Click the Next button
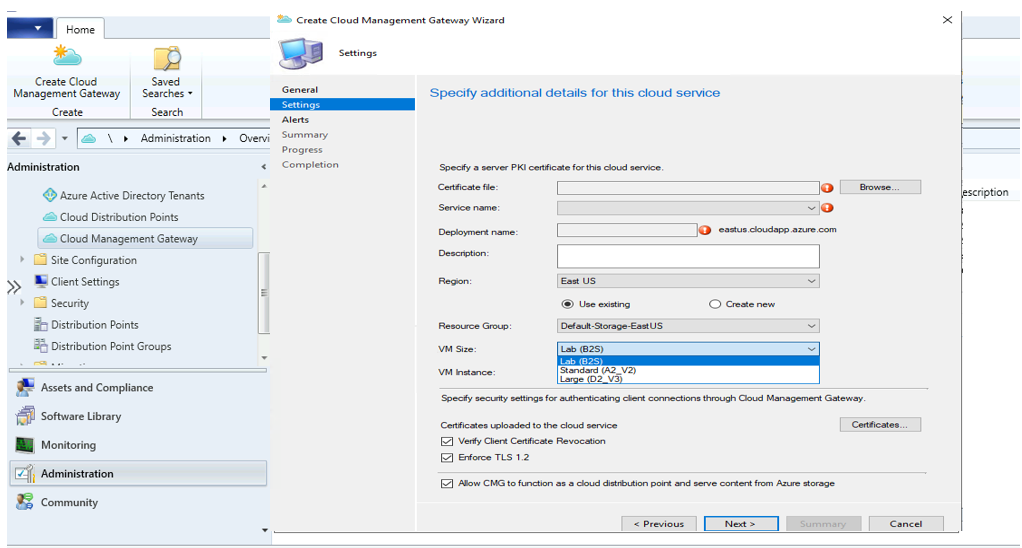Image resolution: width=1022 pixels, height=548 pixels. click(x=741, y=524)
